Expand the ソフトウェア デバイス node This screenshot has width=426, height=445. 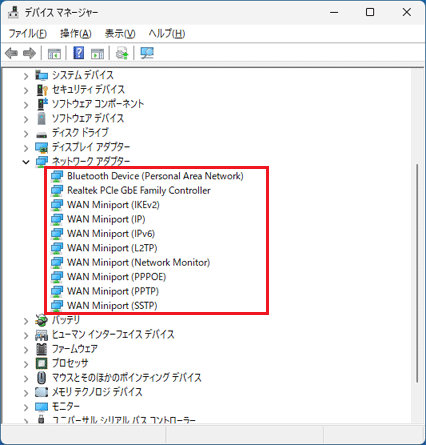26,119
